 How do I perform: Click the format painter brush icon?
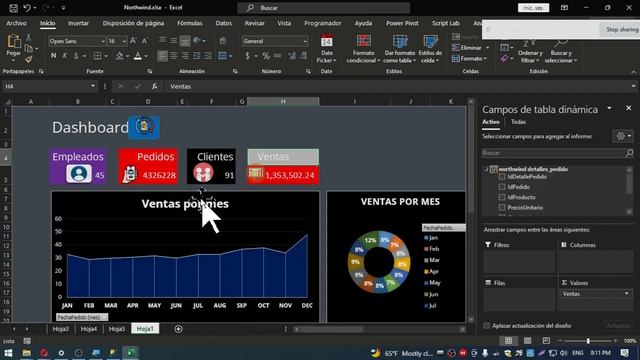tap(29, 60)
